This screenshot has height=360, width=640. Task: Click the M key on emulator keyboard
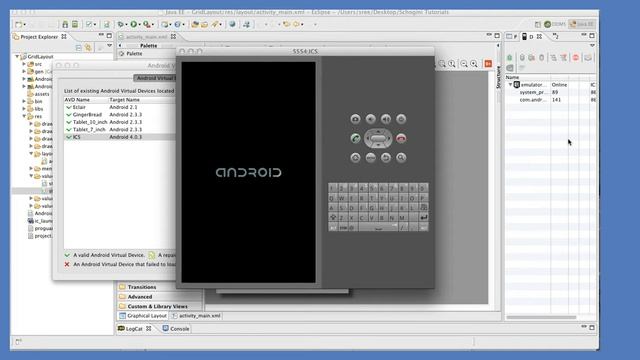[402, 218]
